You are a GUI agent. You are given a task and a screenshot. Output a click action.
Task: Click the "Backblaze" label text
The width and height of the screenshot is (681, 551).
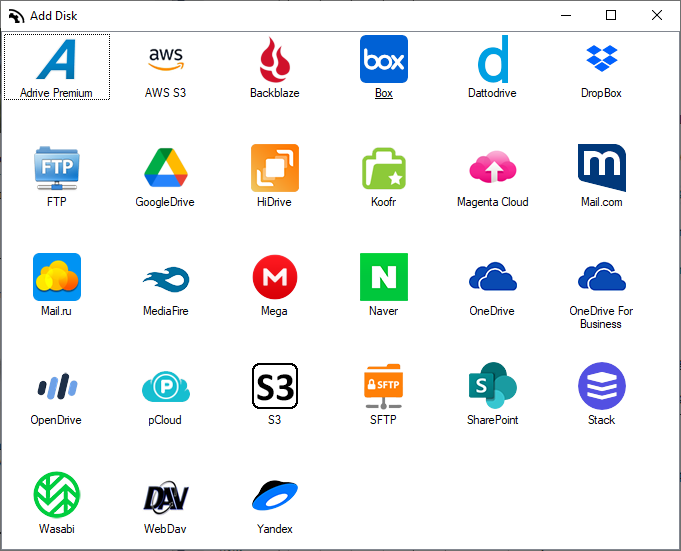[274, 93]
